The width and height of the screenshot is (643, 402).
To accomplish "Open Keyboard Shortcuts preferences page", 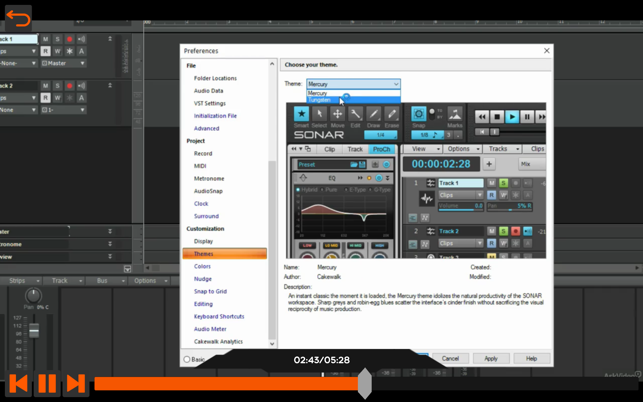I will point(219,316).
